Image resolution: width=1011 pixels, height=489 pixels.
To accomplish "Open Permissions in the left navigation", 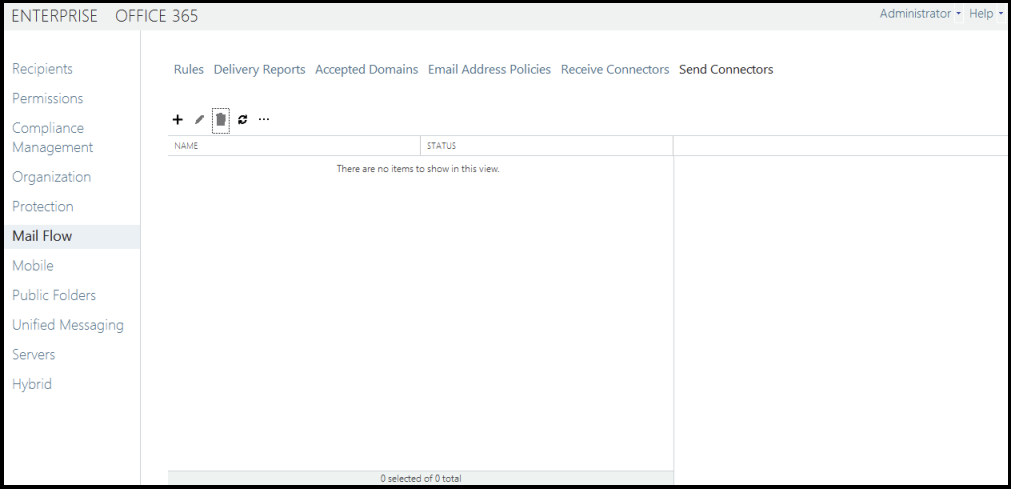I will 48,99.
